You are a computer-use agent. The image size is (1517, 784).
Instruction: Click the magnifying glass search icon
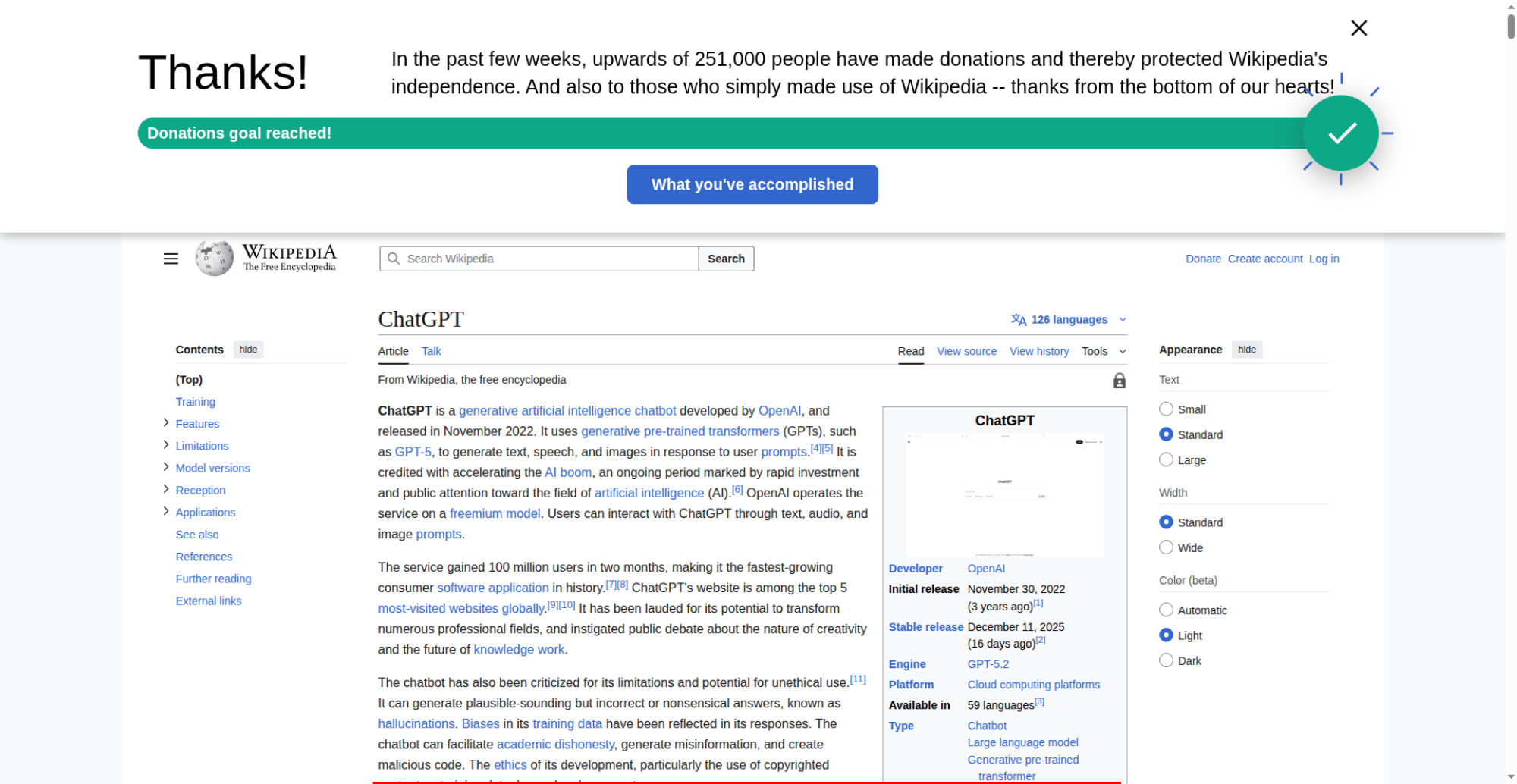[394, 259]
